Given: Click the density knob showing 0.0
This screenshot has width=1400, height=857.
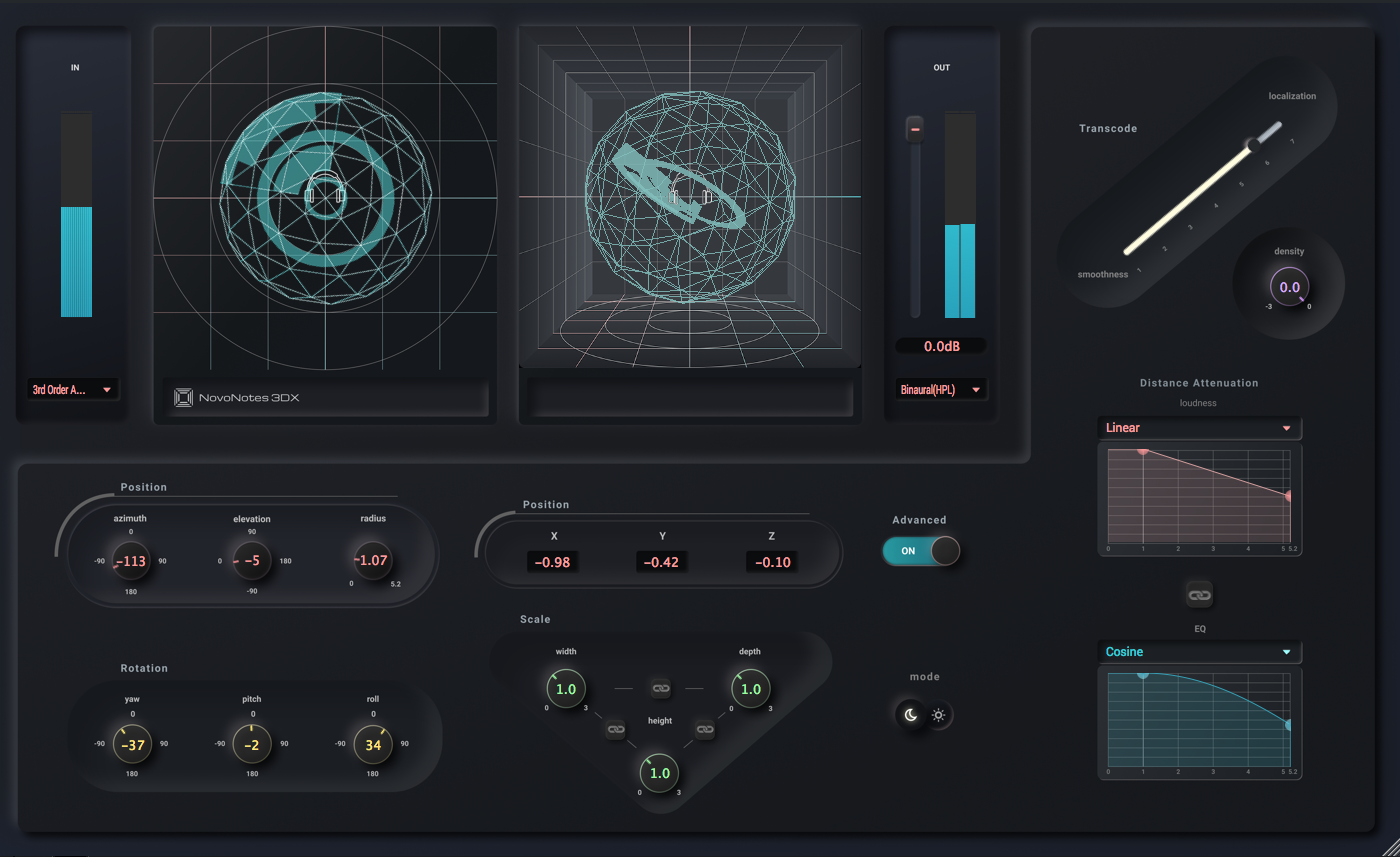Looking at the screenshot, I should tap(1289, 287).
